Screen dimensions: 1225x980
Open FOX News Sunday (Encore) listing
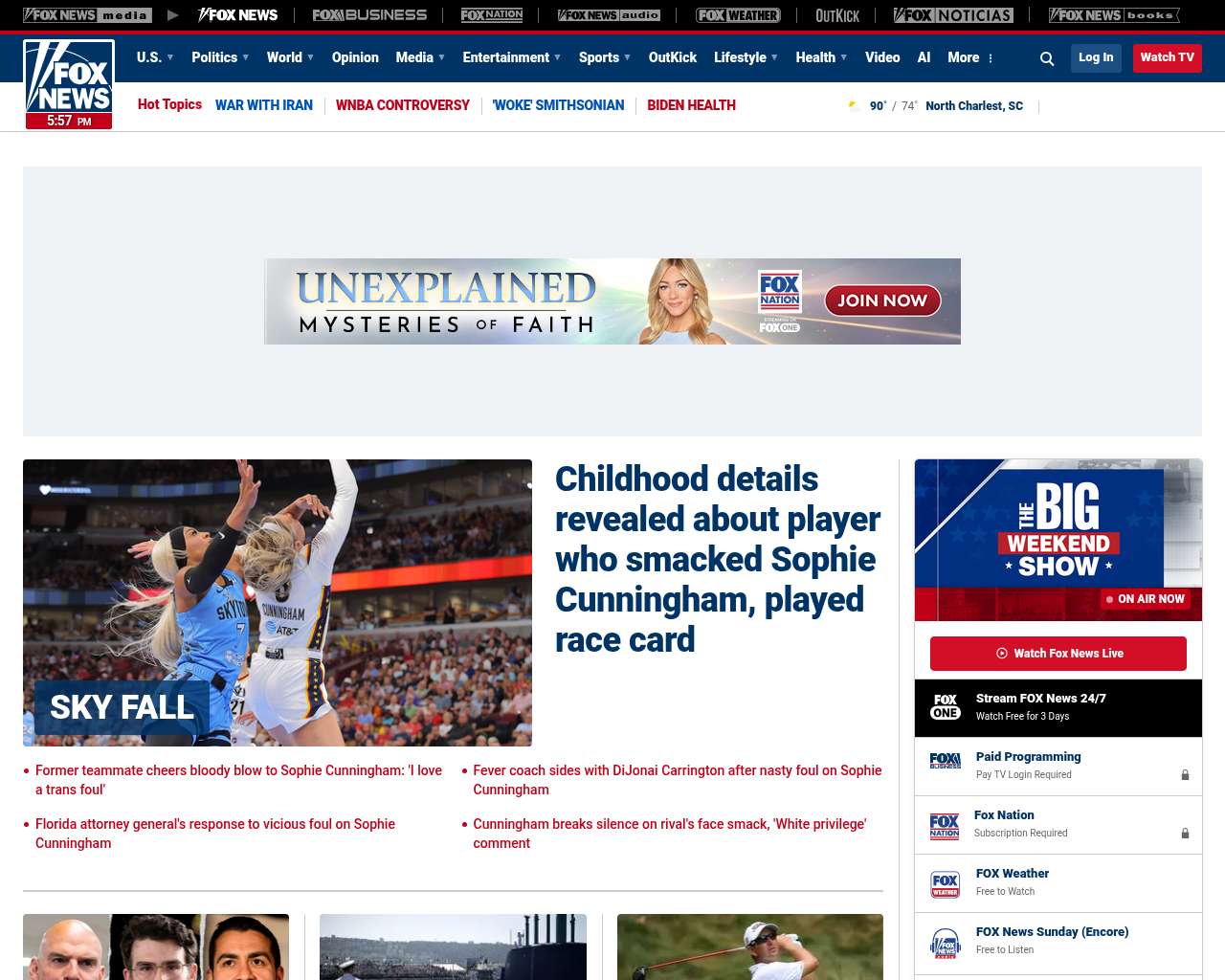pos(1058,942)
